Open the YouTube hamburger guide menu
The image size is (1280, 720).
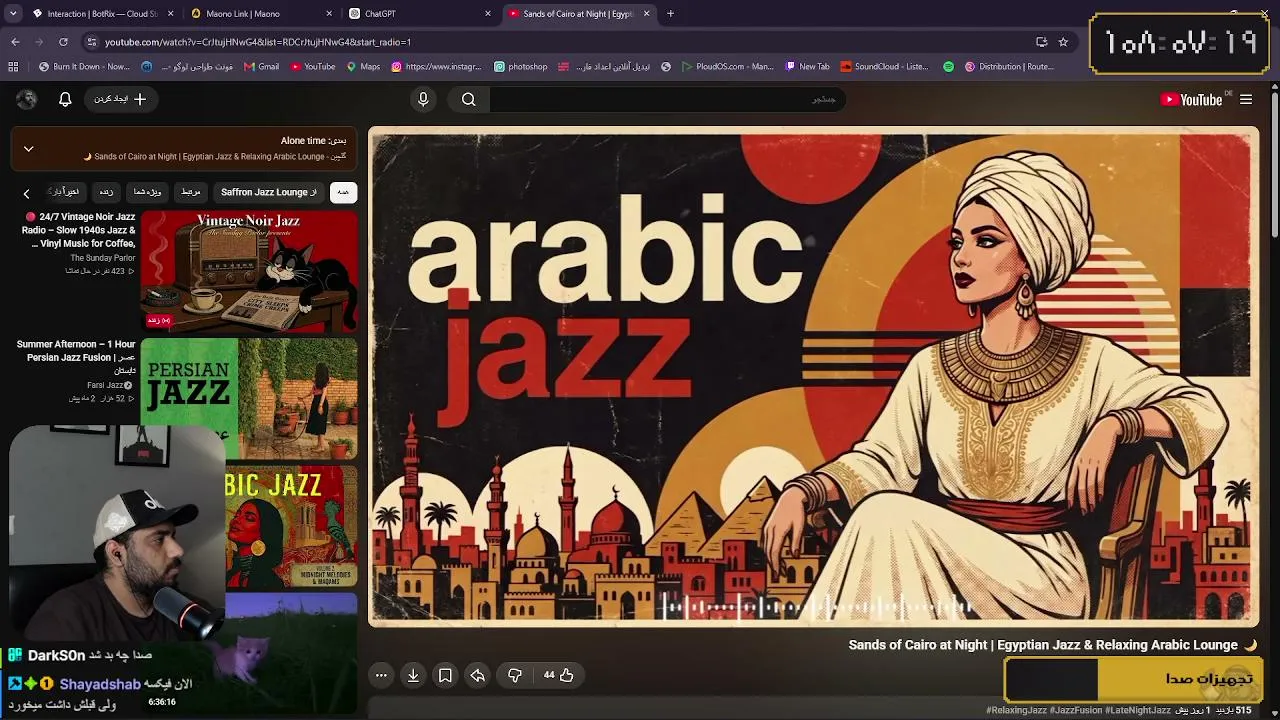point(1246,99)
